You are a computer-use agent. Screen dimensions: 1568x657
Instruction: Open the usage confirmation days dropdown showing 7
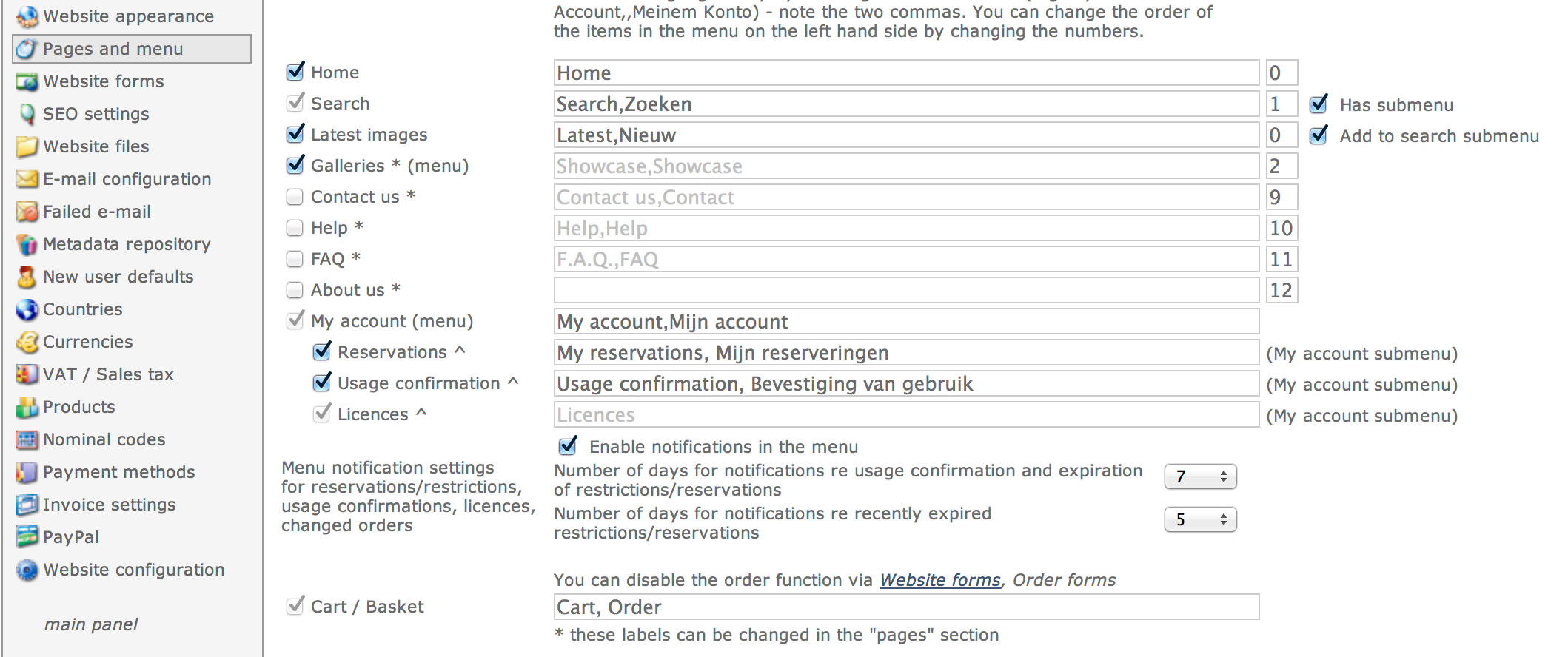pyautogui.click(x=1200, y=476)
